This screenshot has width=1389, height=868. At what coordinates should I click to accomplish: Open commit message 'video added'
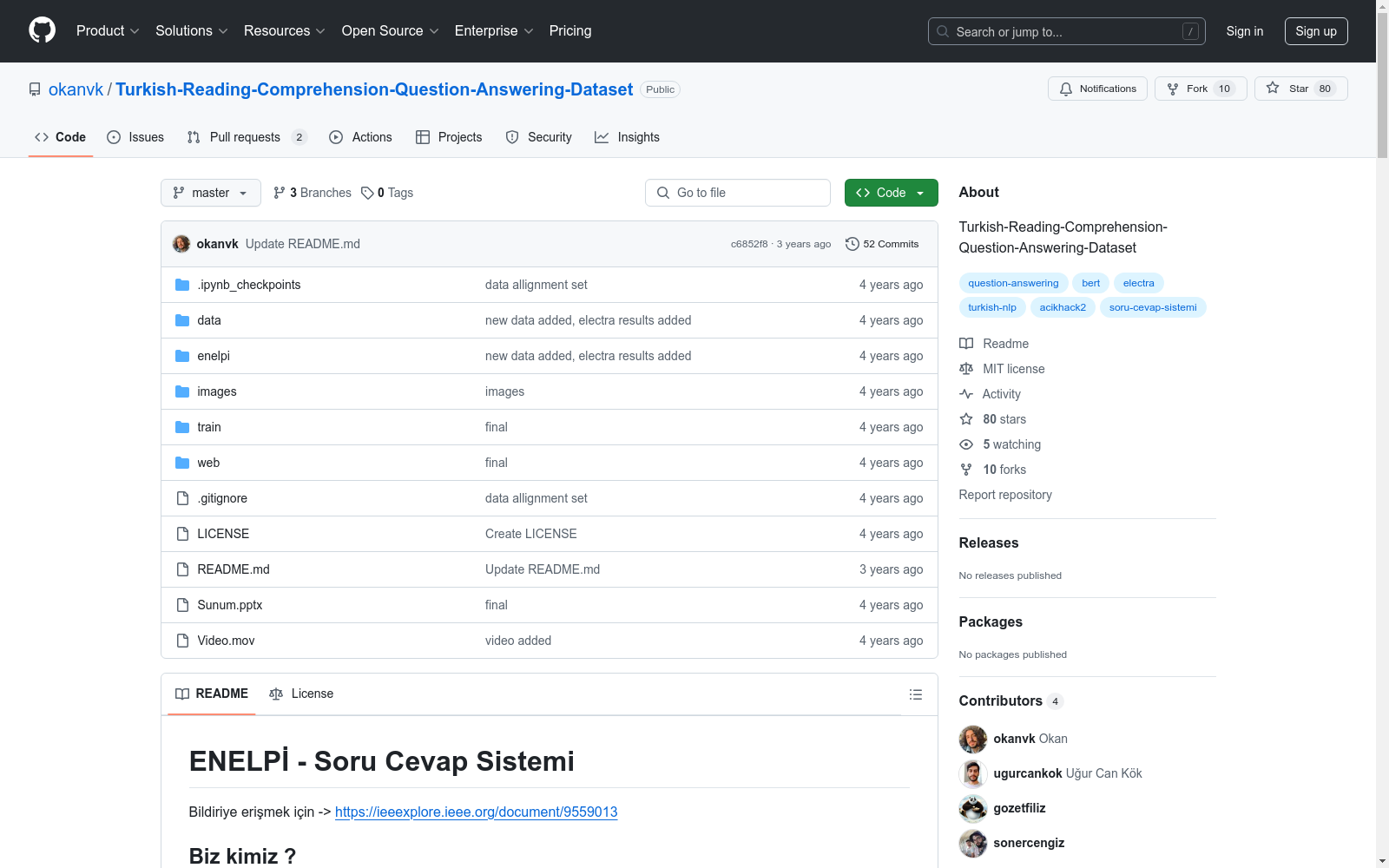[x=518, y=641]
